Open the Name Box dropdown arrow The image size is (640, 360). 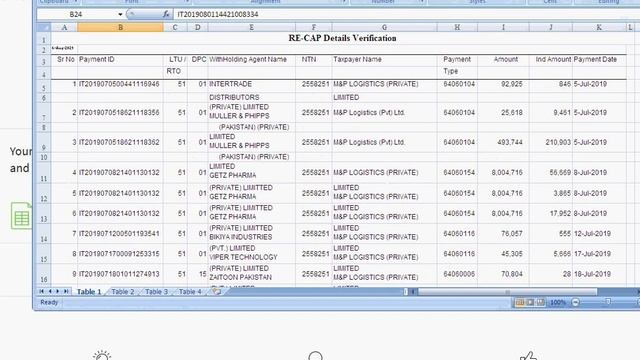(x=120, y=14)
